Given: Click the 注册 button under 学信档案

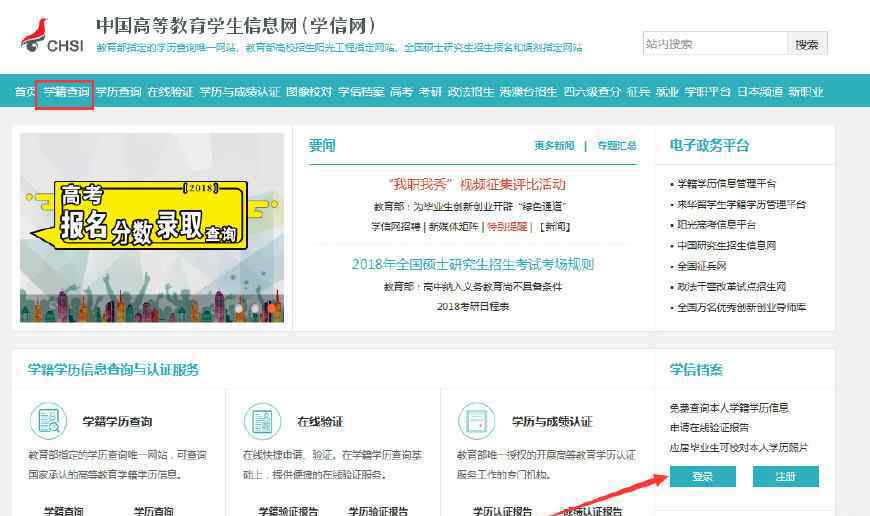Looking at the screenshot, I should coord(786,477).
